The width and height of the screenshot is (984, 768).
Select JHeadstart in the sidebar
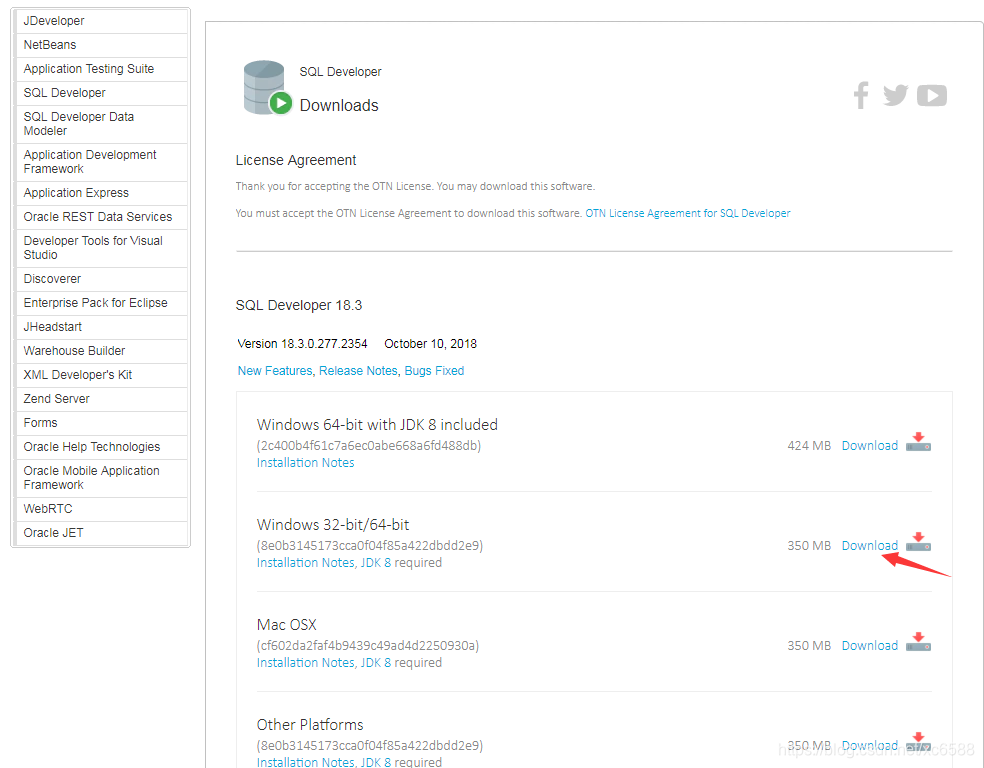click(x=102, y=326)
